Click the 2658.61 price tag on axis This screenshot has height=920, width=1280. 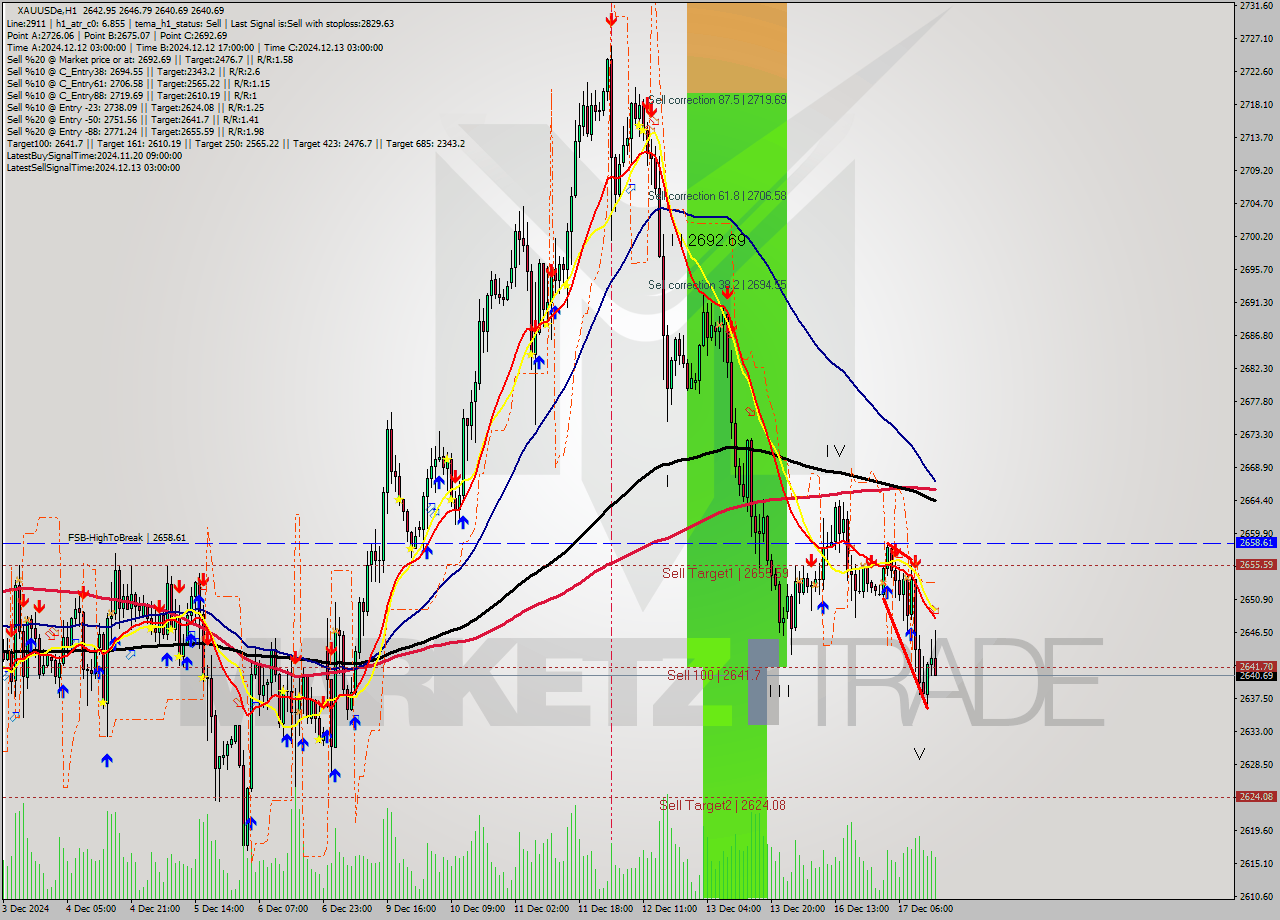pos(1256,542)
